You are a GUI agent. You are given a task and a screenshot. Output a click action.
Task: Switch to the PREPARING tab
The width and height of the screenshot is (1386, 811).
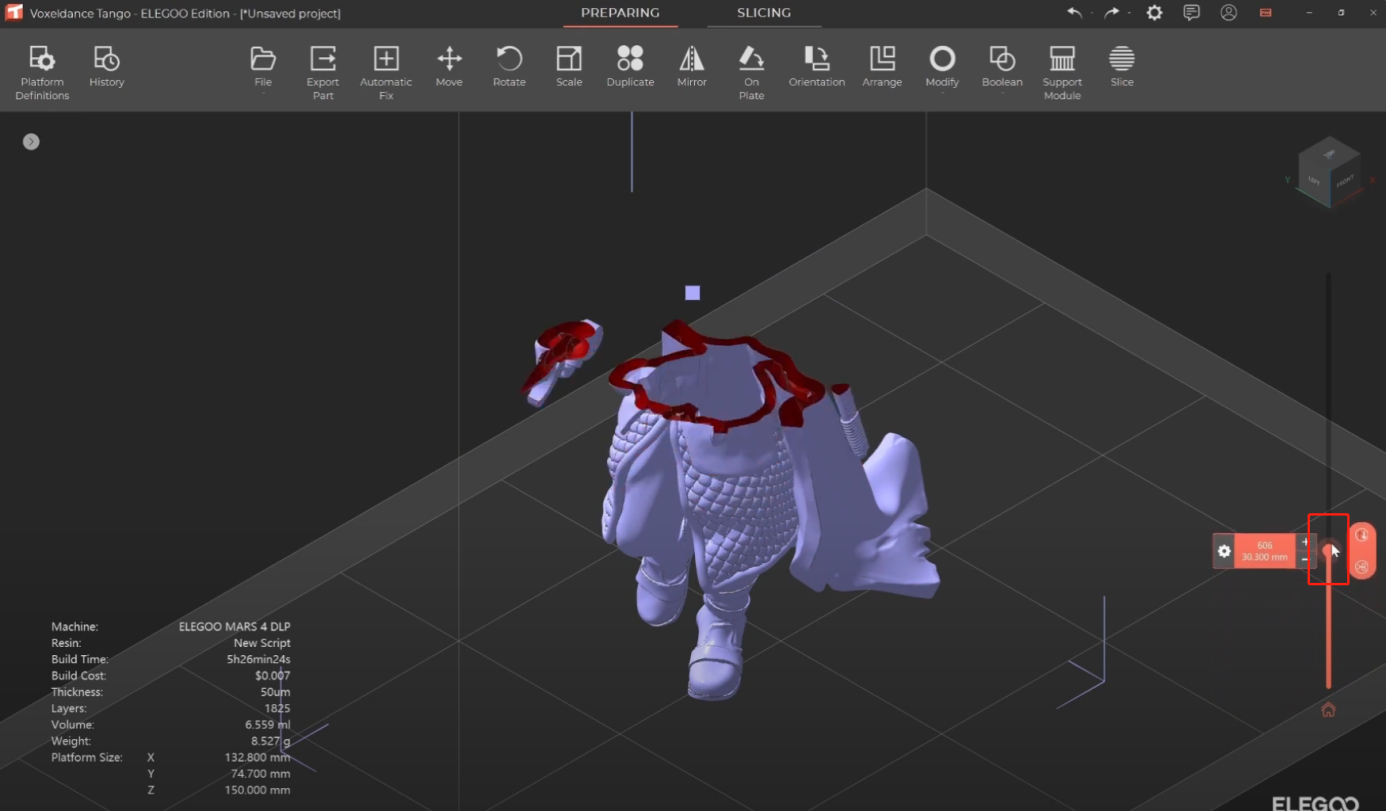[x=620, y=13]
